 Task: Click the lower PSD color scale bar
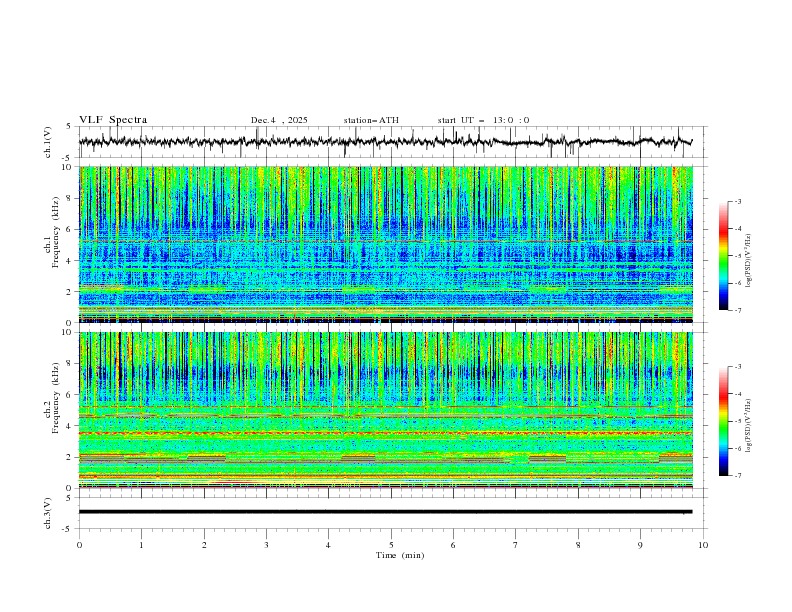click(723, 421)
